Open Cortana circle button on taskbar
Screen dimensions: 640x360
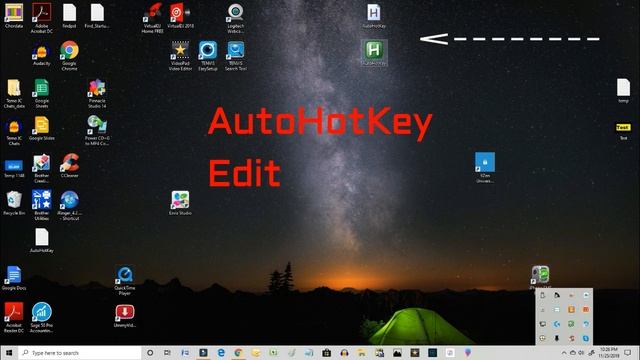click(x=150, y=353)
